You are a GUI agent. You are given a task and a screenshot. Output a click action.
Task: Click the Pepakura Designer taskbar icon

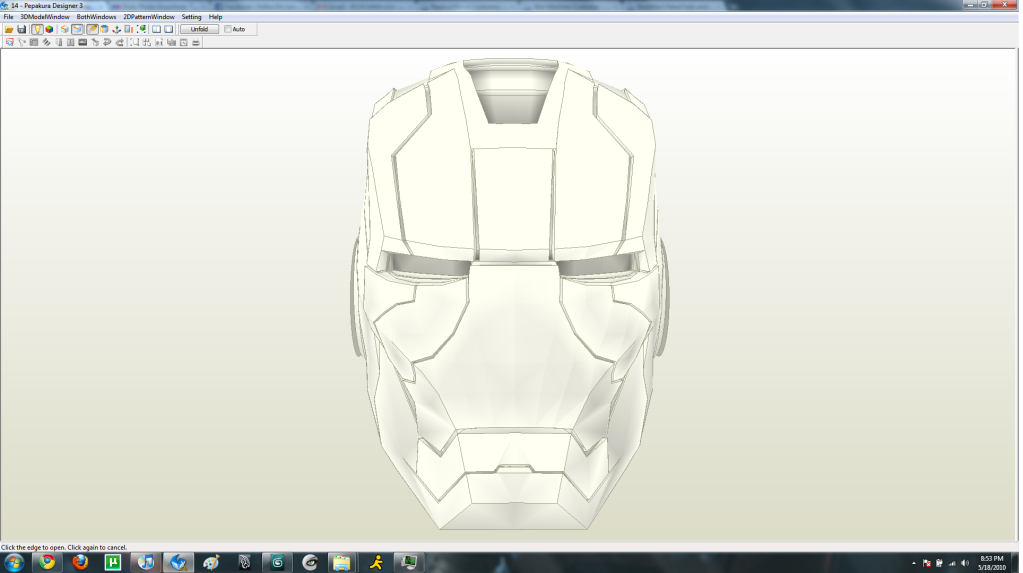coord(179,563)
